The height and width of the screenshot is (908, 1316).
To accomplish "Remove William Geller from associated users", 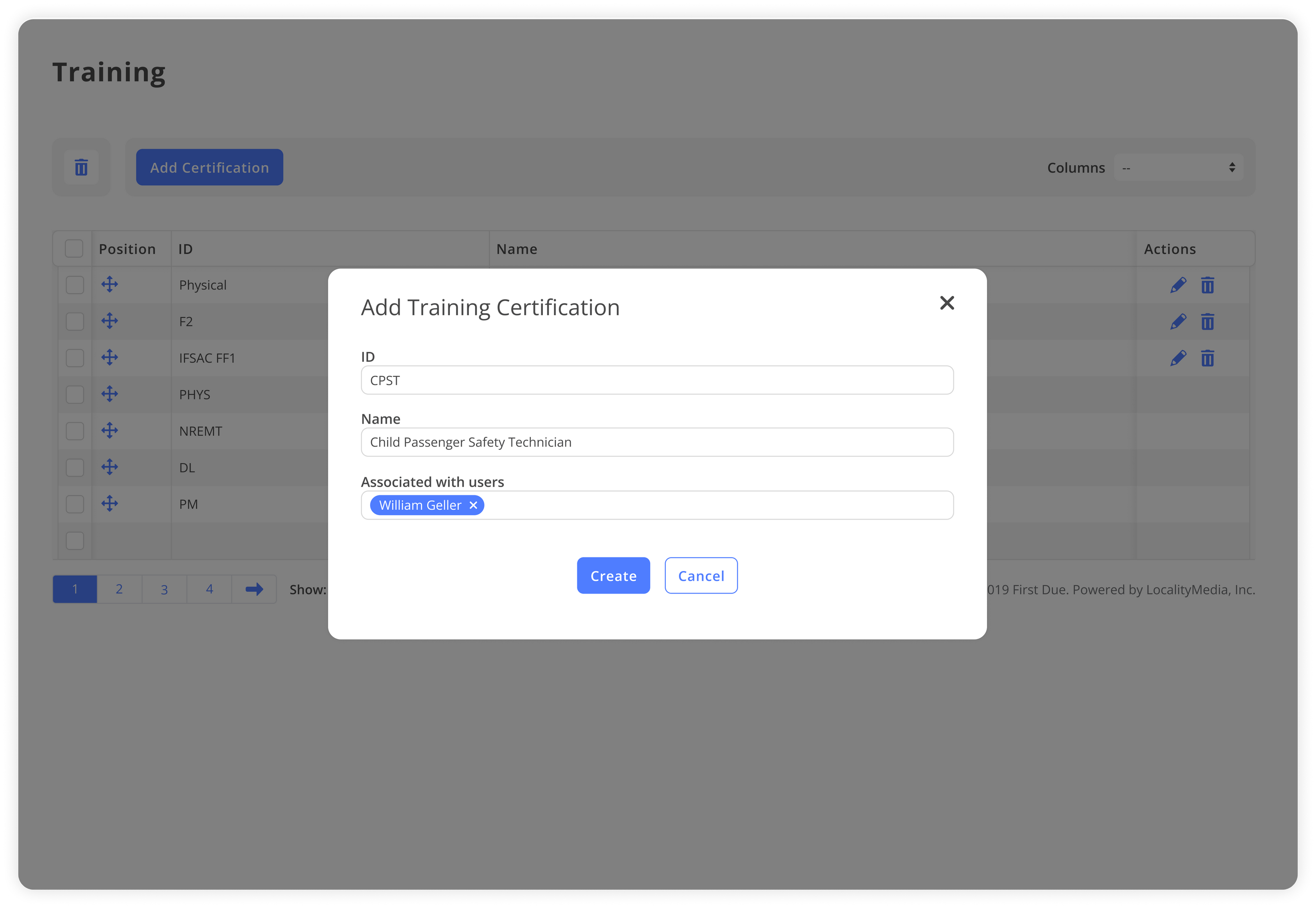I will click(473, 505).
